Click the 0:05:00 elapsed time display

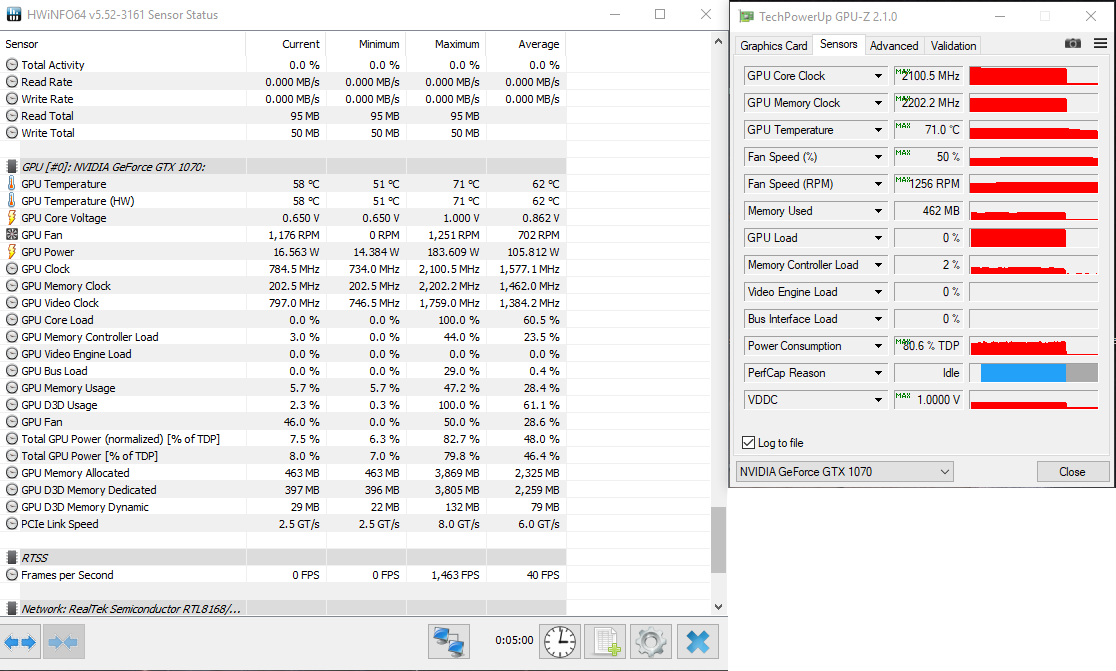[x=514, y=640]
